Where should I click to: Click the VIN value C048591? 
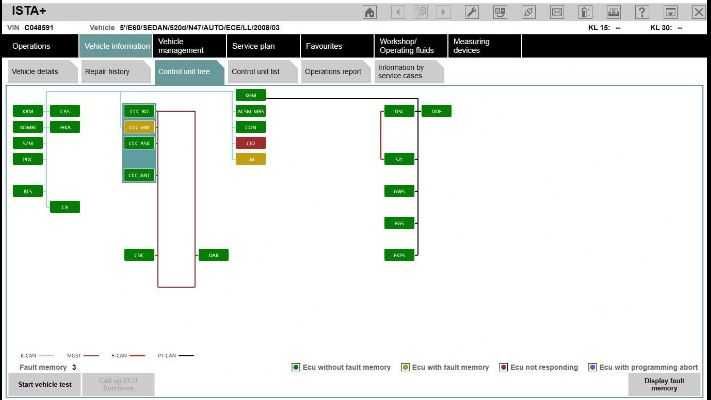click(39, 28)
